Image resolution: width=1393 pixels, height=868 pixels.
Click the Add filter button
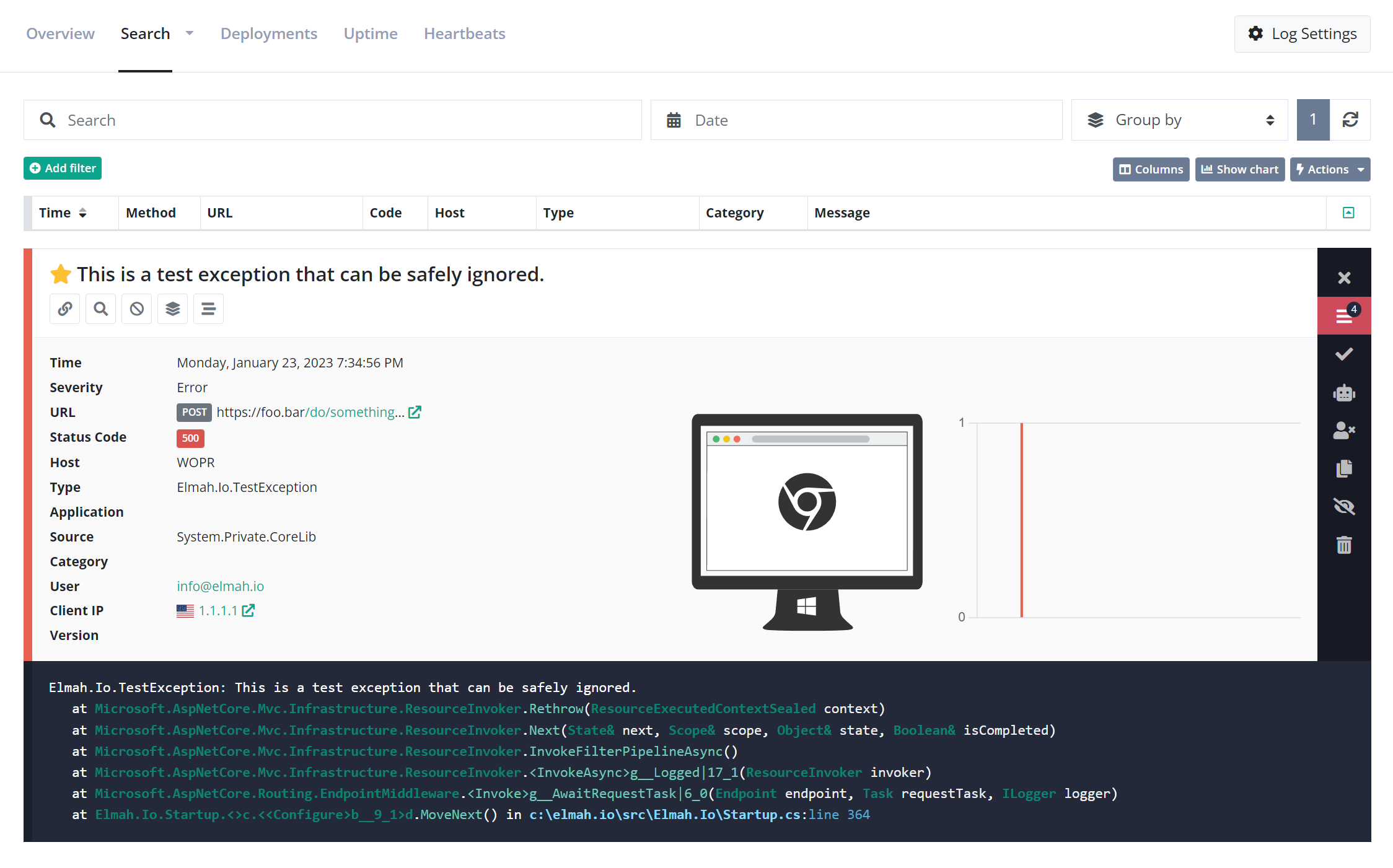click(x=63, y=169)
